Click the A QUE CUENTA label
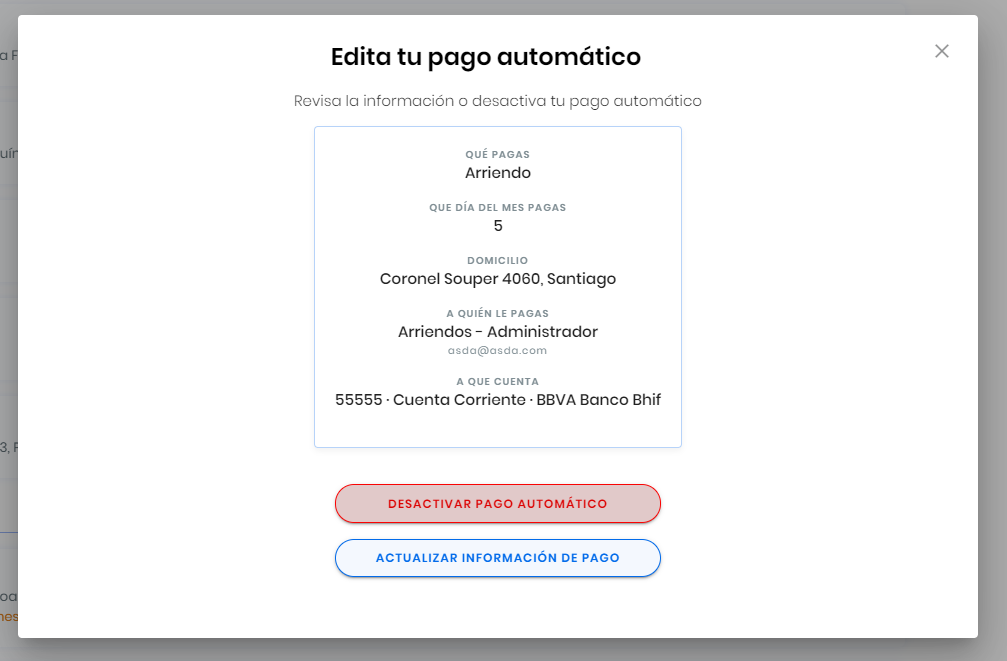 tap(497, 381)
